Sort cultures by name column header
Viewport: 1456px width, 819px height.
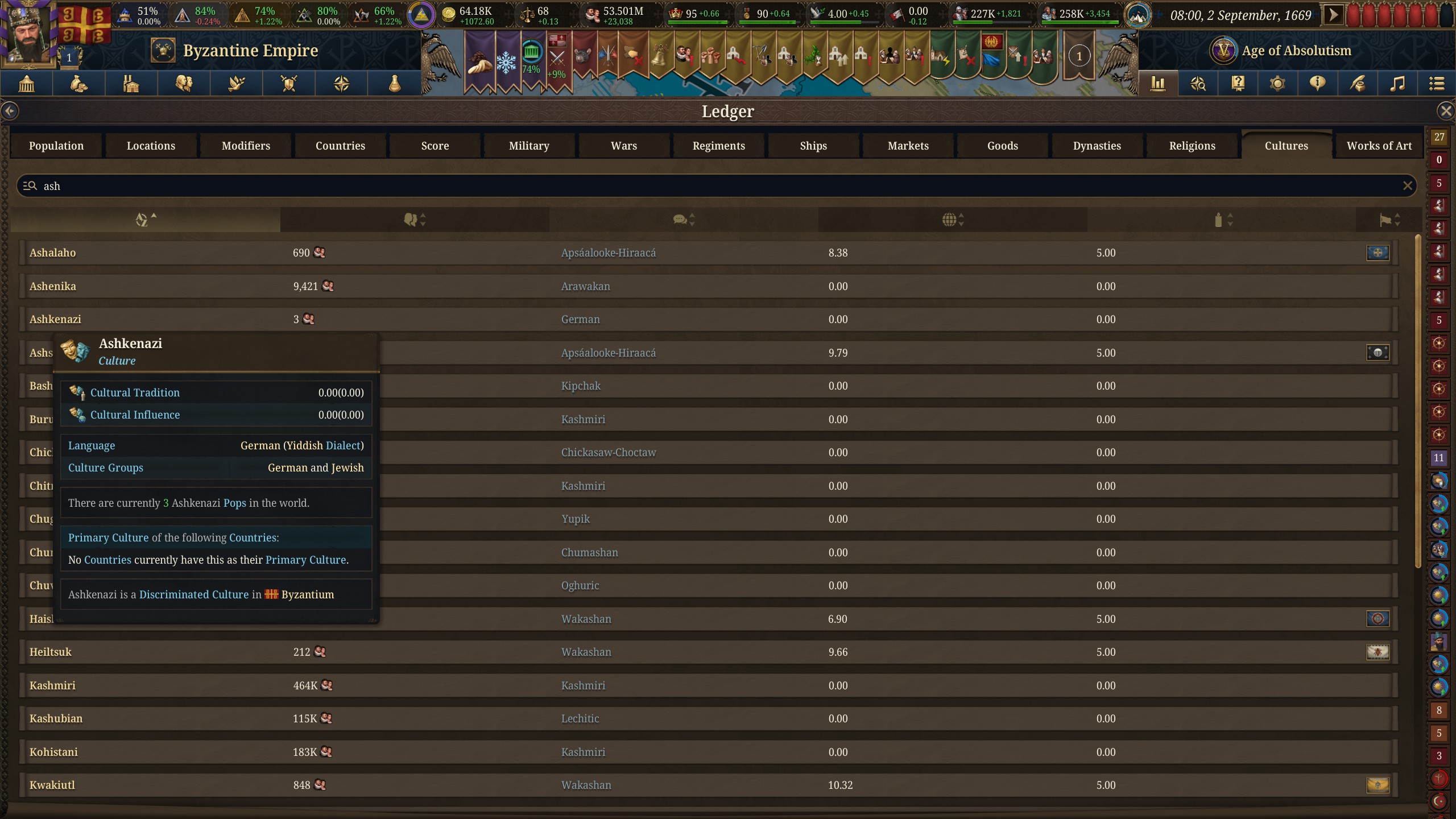(x=146, y=220)
